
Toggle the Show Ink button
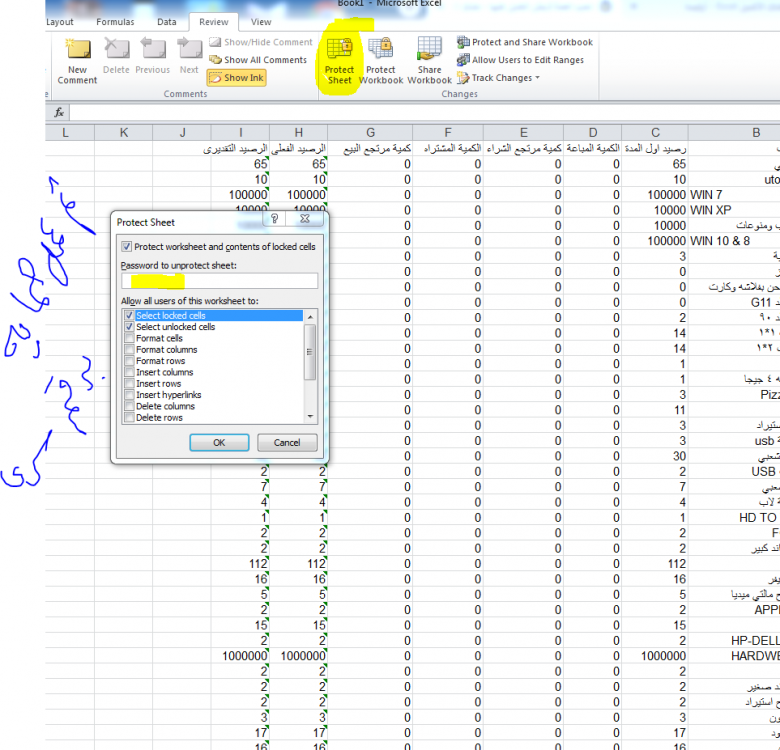(236, 78)
